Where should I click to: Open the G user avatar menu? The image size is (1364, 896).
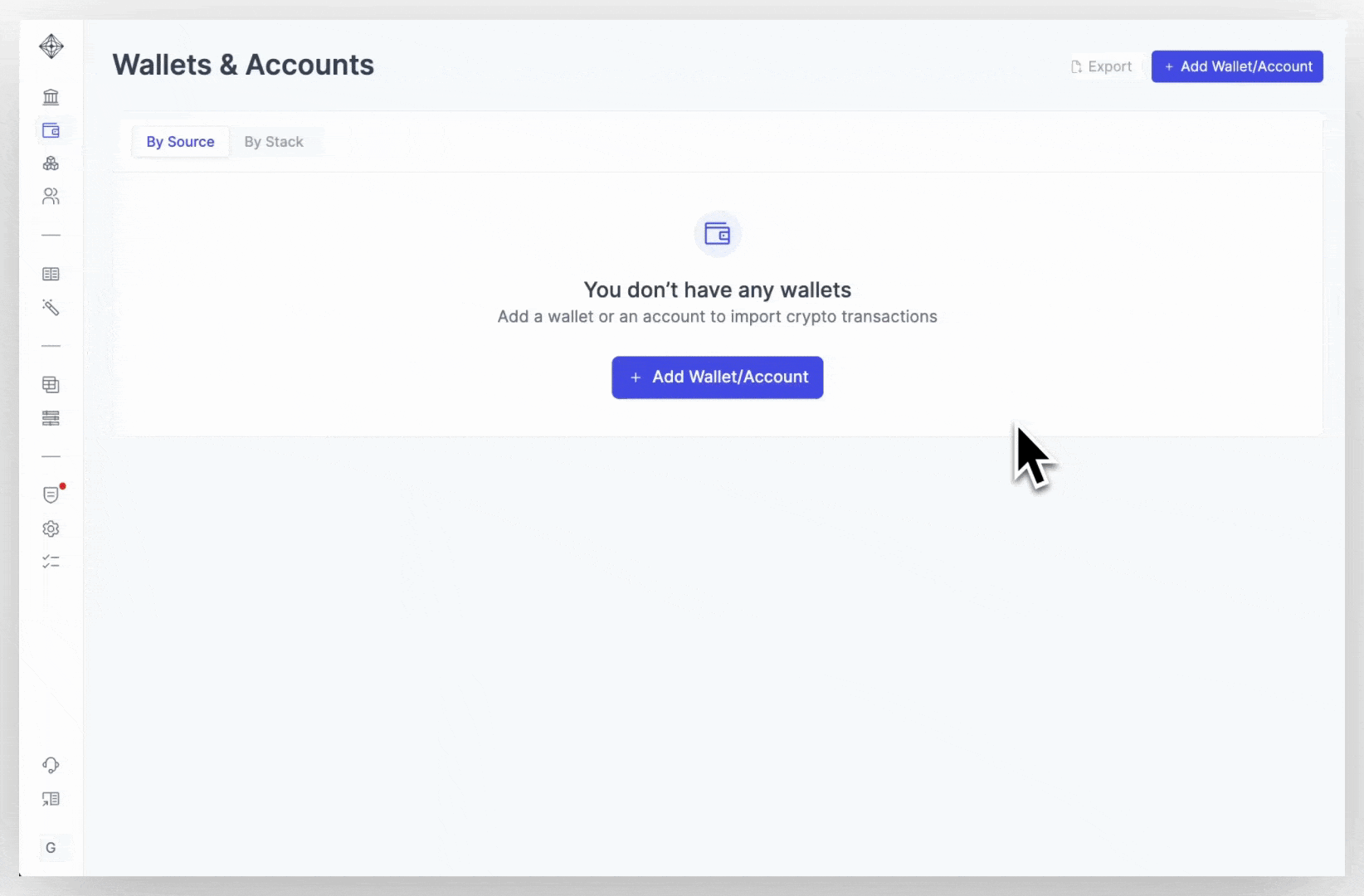click(51, 848)
